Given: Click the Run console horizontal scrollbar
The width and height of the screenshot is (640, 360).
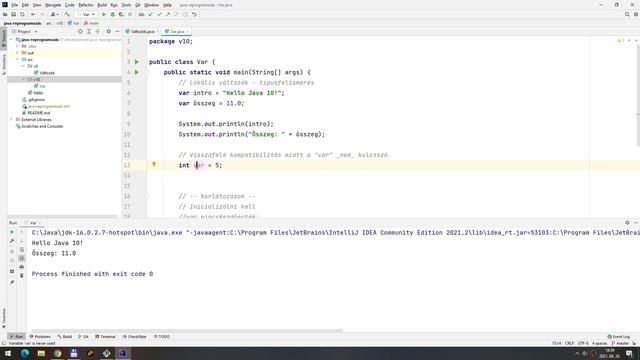Looking at the screenshot, I should tap(187, 331).
